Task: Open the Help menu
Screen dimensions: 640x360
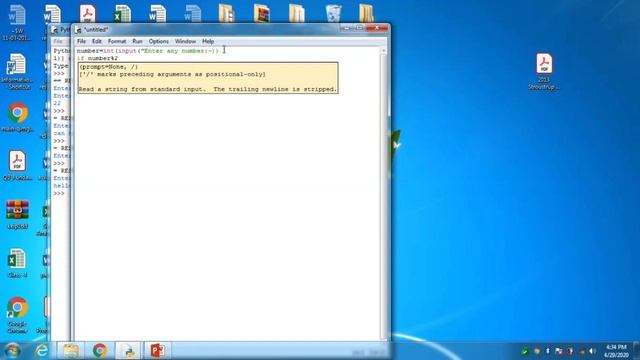Action: [208, 41]
